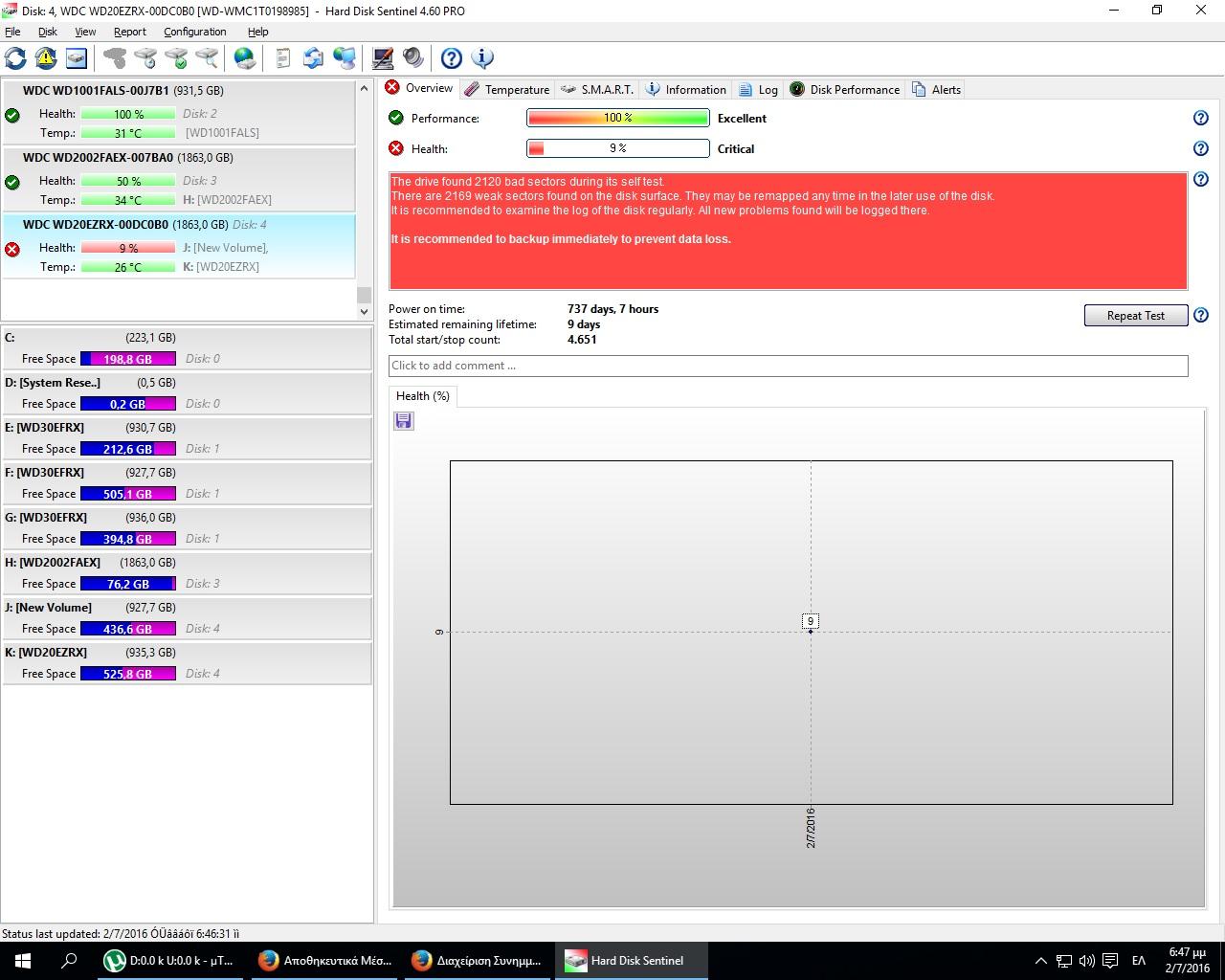Switch to the Information tab
Viewport: 1225px width, 980px height.
point(685,89)
